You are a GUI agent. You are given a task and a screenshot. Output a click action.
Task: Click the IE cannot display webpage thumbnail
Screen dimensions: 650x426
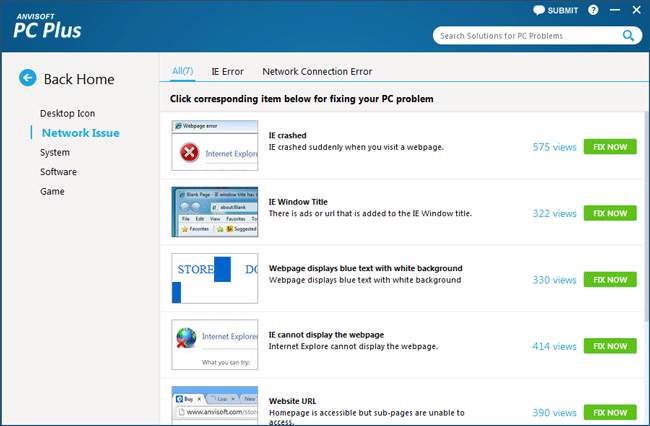tap(215, 345)
